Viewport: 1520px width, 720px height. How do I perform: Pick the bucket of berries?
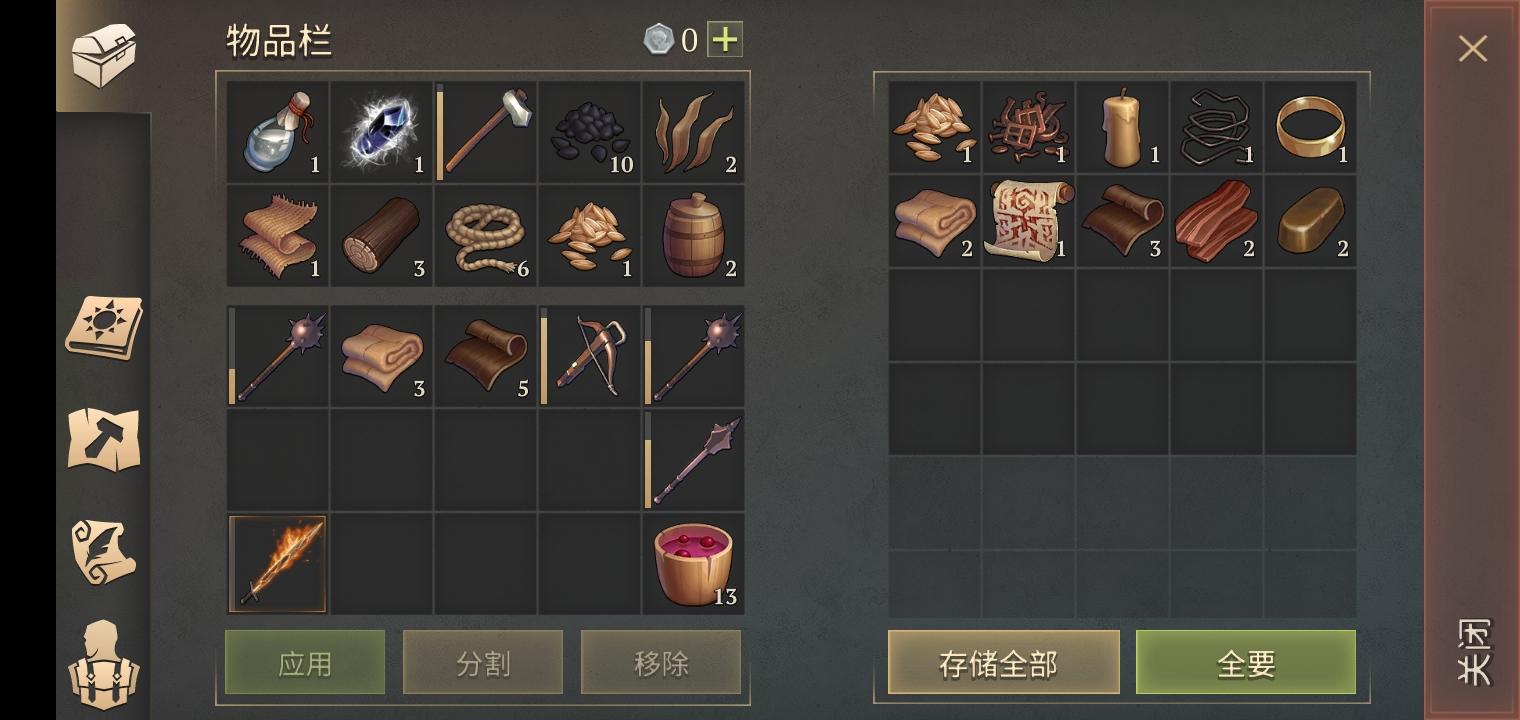tap(694, 563)
